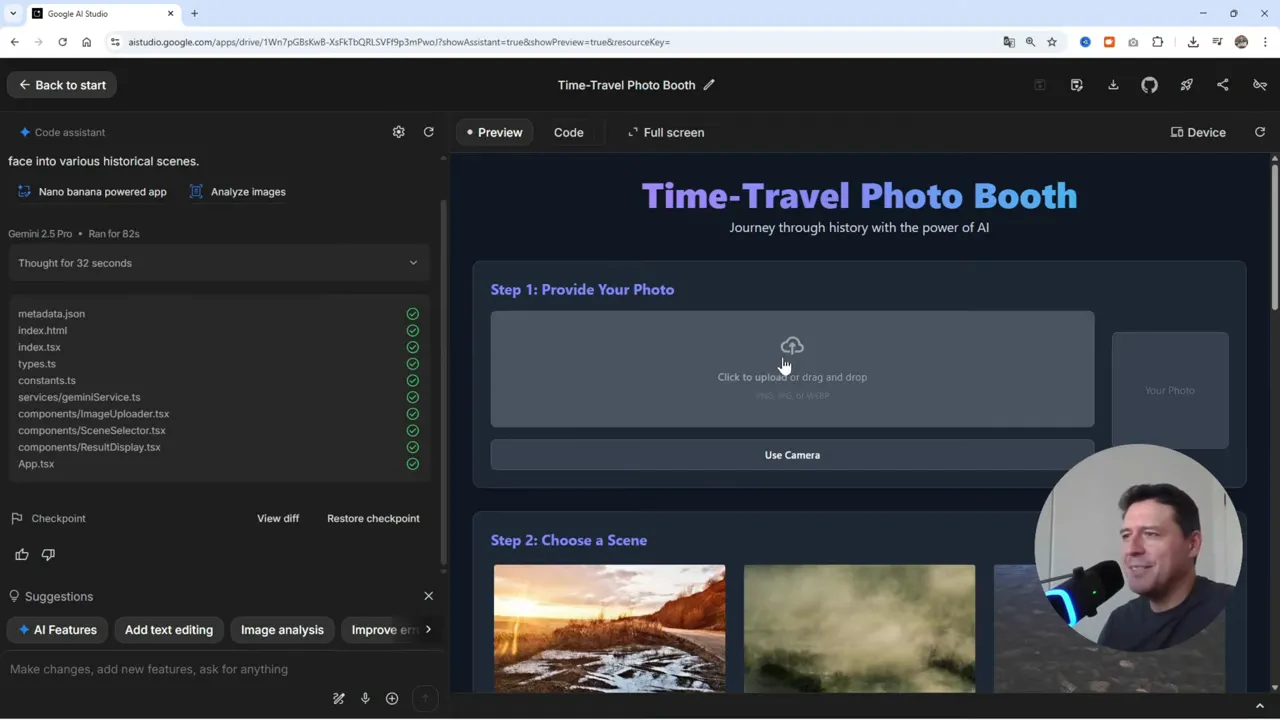Image resolution: width=1280 pixels, height=720 pixels.
Task: Give a thumbs up to the checkpoint response
Action: coord(21,554)
